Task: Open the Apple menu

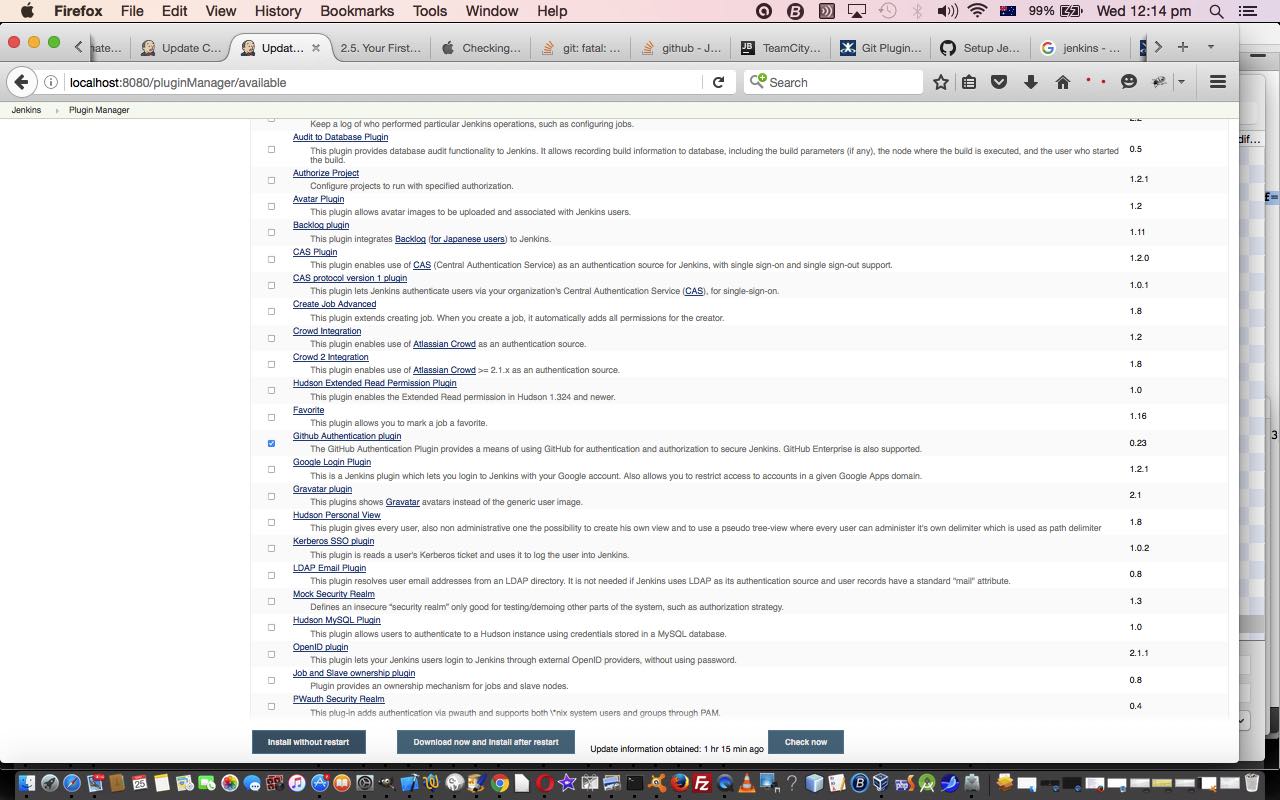Action: (x=27, y=11)
